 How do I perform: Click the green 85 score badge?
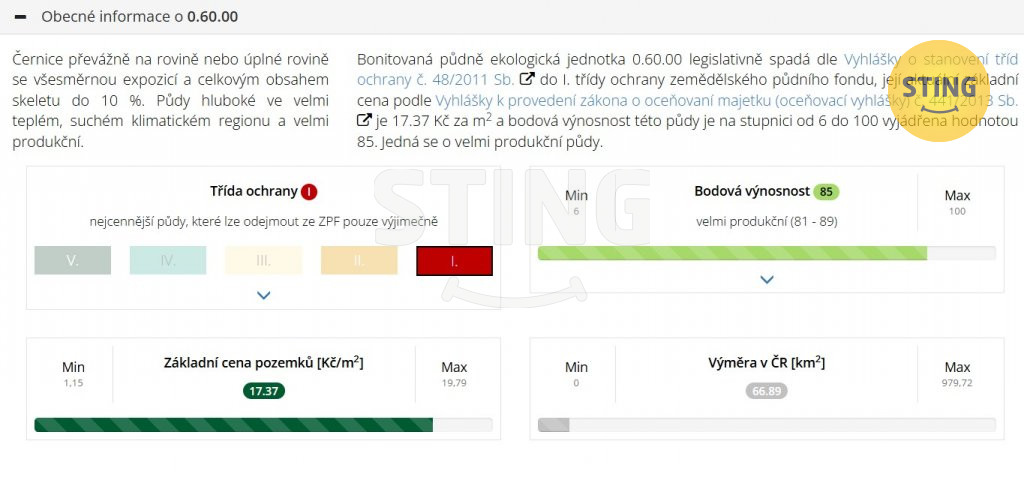point(825,191)
